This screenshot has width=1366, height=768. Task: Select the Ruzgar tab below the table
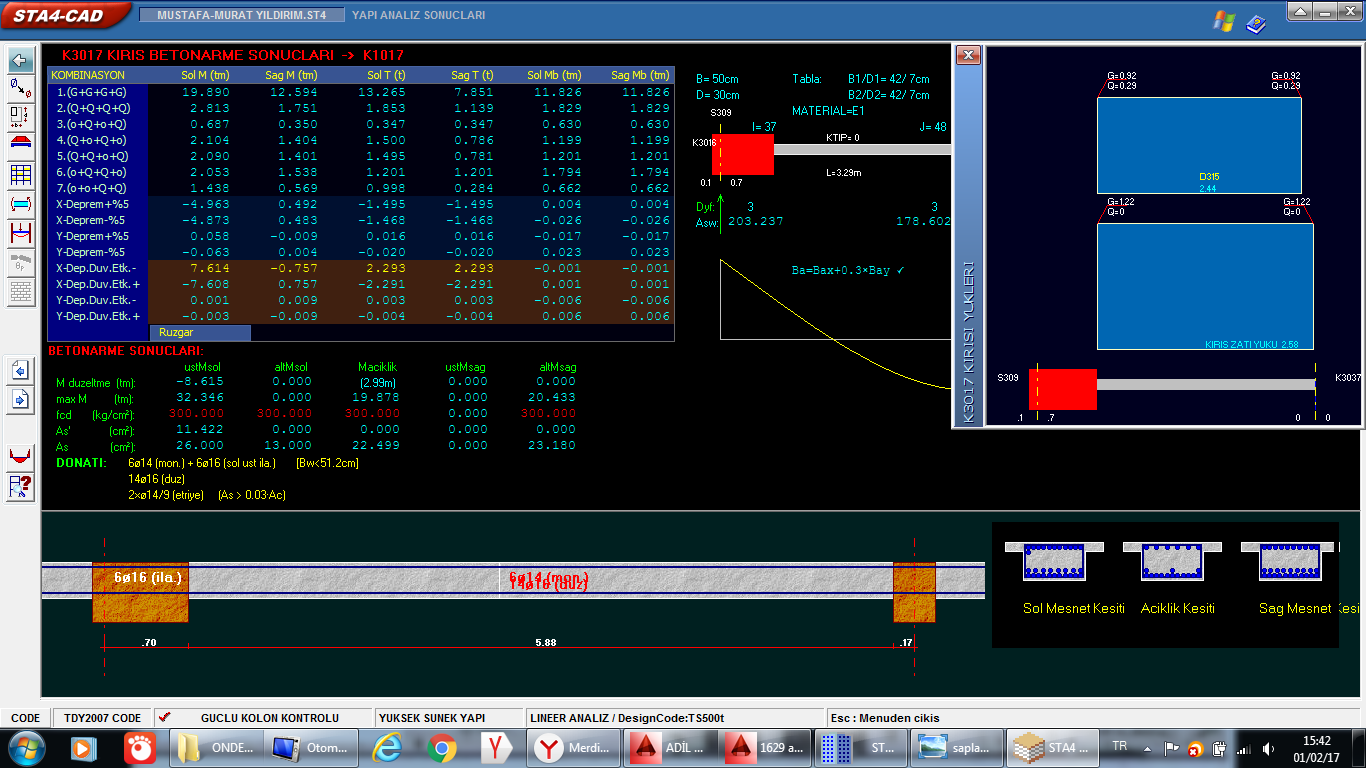pyautogui.click(x=176, y=332)
